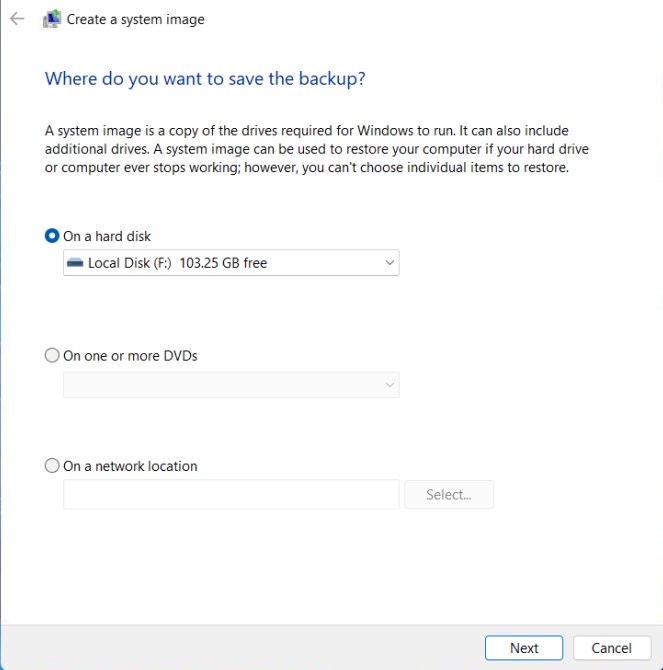Screen dimensions: 663x670
Task: Select the On a hard disk radio button
Action: (52, 236)
